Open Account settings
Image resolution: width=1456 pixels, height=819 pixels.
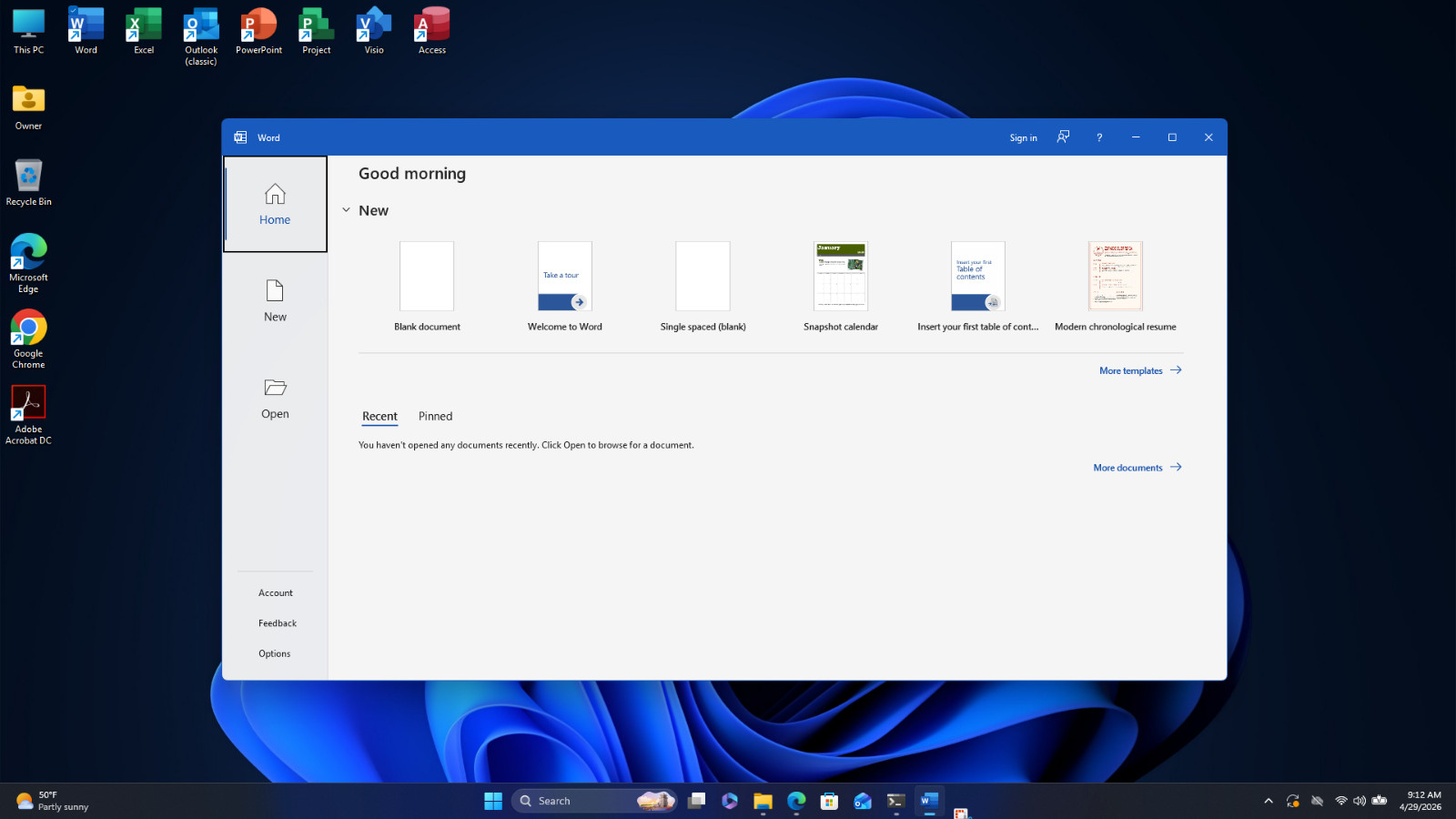coord(275,593)
